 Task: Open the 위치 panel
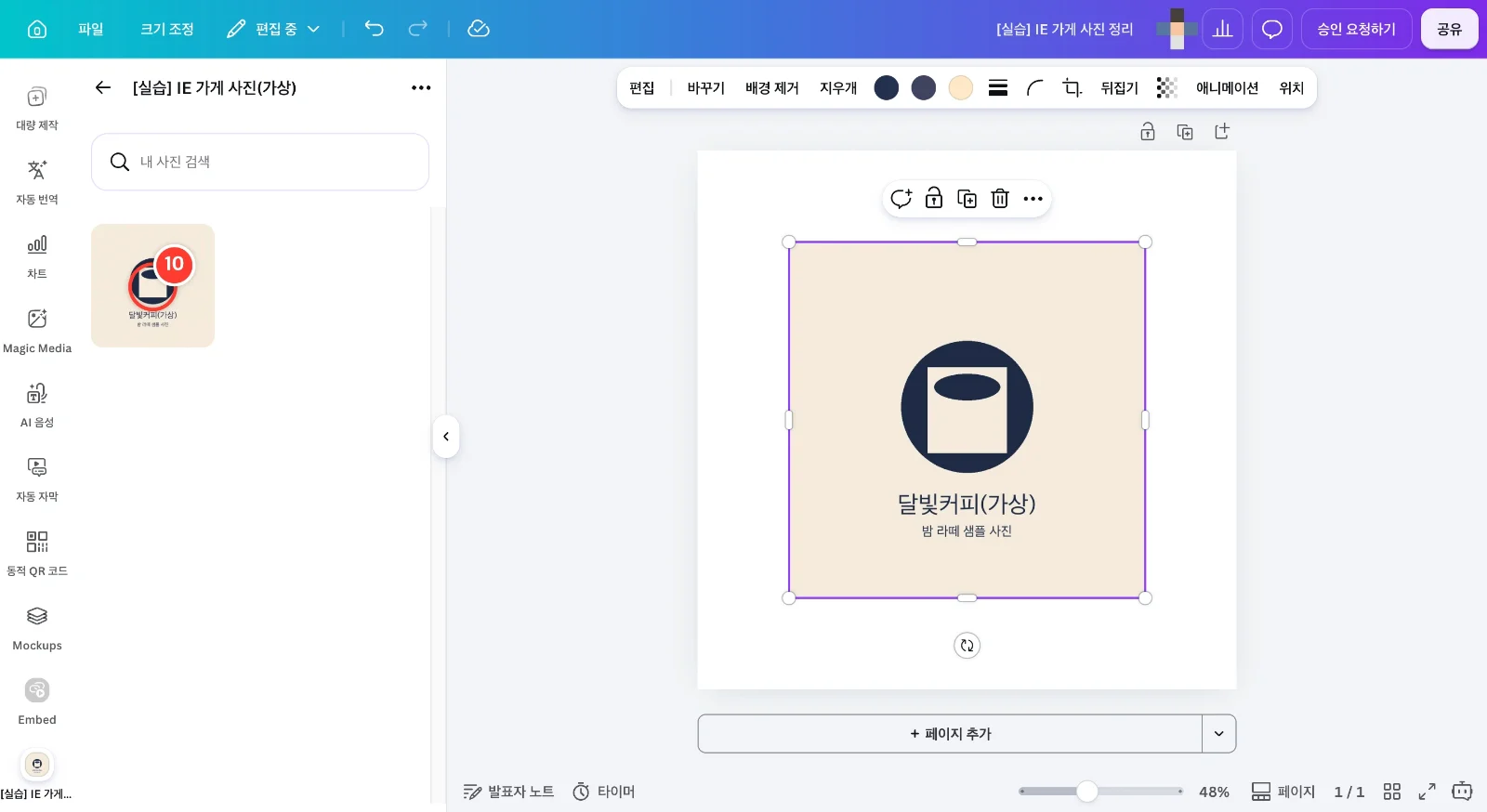point(1292,87)
